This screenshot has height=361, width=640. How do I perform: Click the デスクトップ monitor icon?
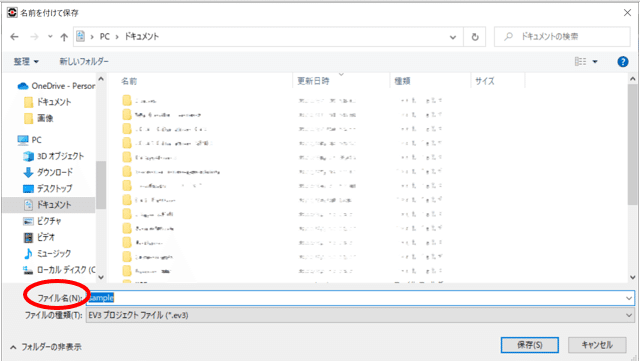(28, 189)
